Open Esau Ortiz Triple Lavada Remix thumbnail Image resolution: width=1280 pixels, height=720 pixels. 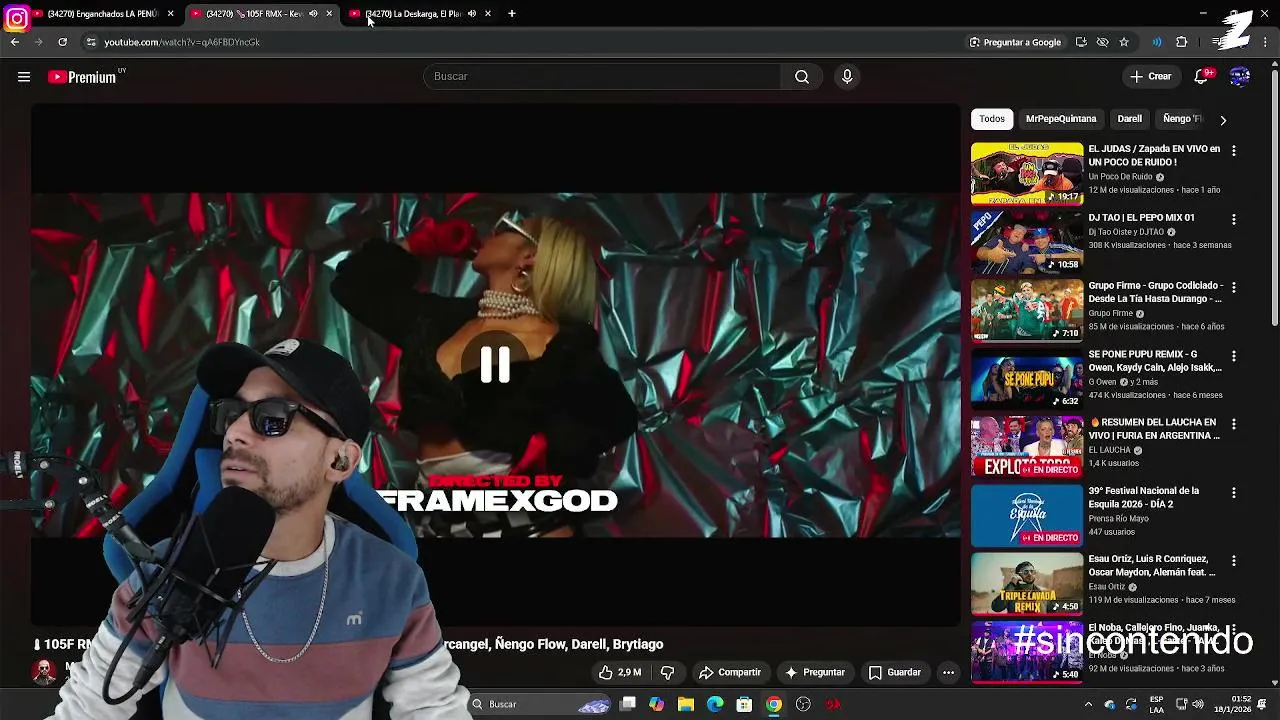click(1027, 584)
